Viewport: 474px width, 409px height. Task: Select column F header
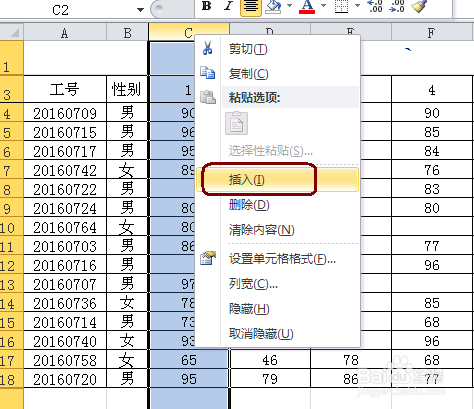click(x=432, y=33)
